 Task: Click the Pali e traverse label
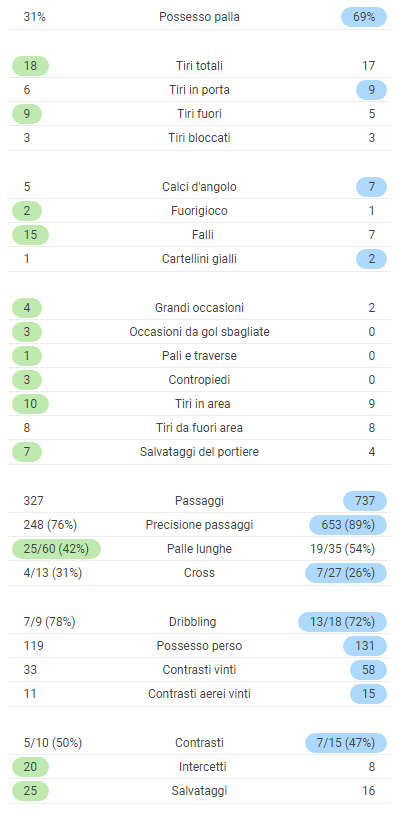(x=200, y=356)
